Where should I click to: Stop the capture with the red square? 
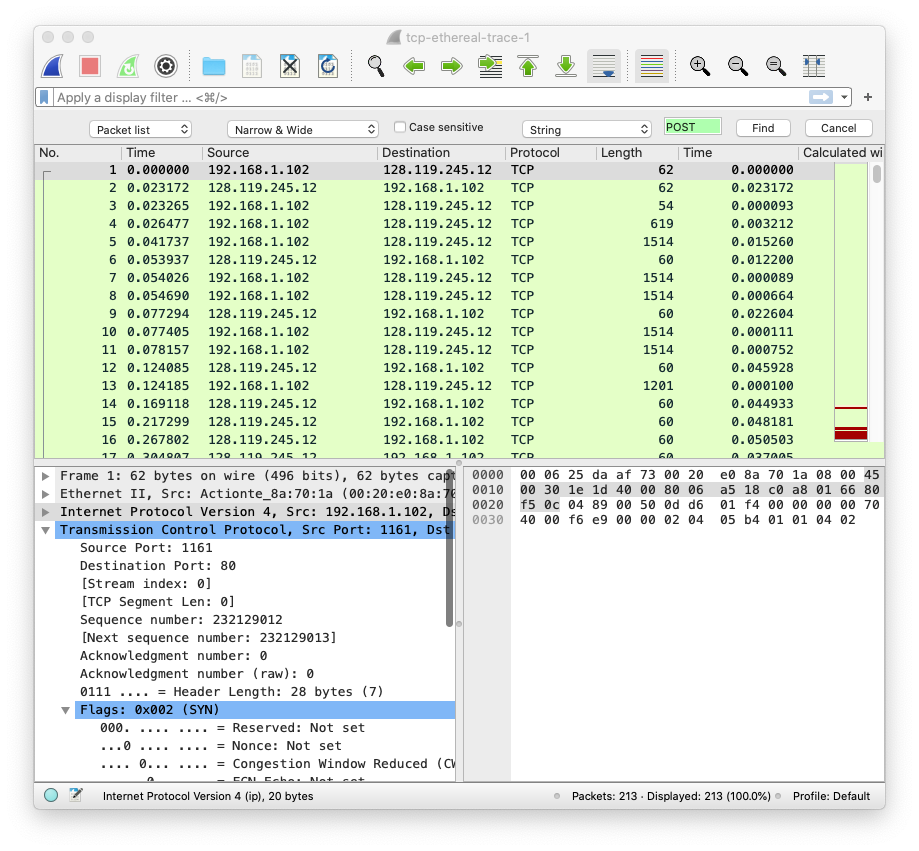pos(90,66)
